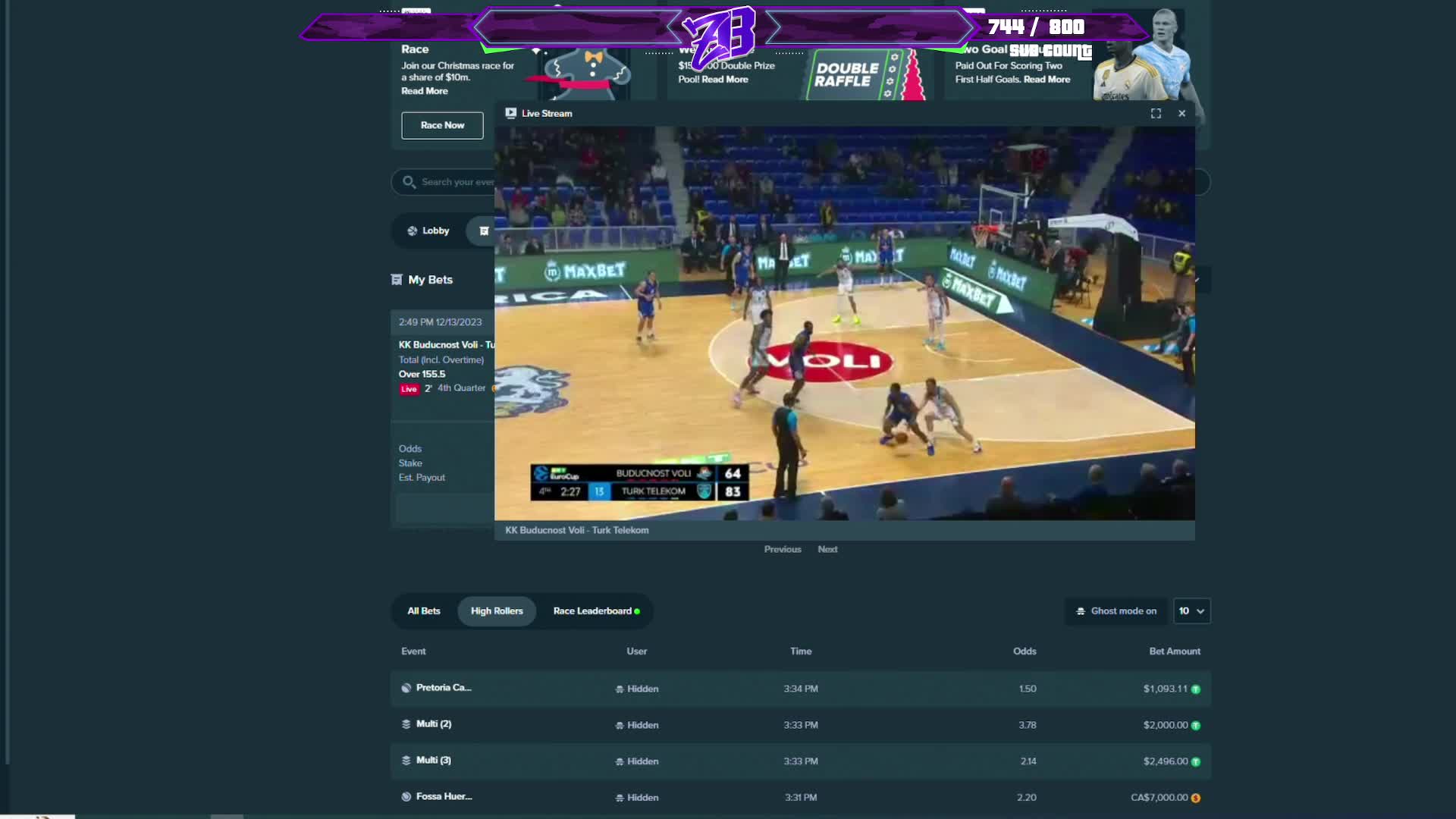Open the 10 rows dropdown

tap(1191, 611)
